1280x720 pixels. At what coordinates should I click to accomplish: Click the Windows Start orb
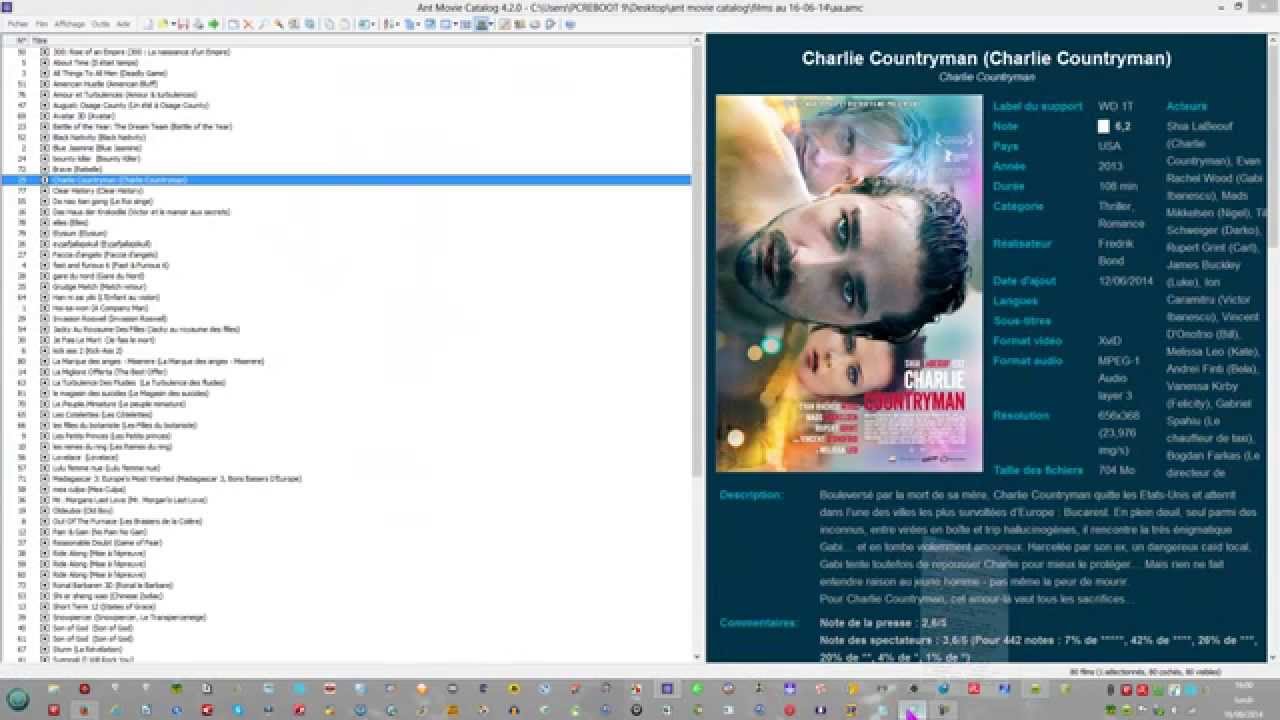click(x=18, y=698)
